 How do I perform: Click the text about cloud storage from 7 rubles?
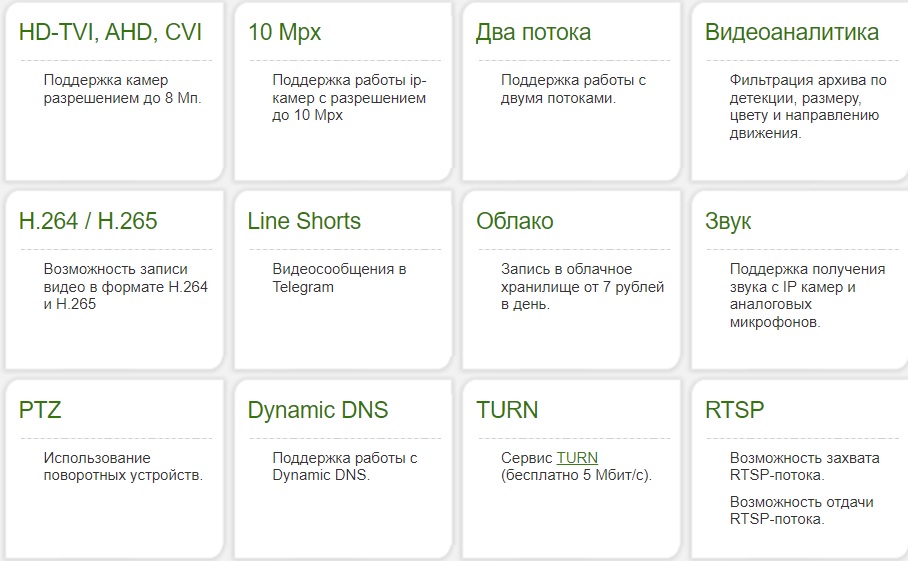click(x=582, y=287)
